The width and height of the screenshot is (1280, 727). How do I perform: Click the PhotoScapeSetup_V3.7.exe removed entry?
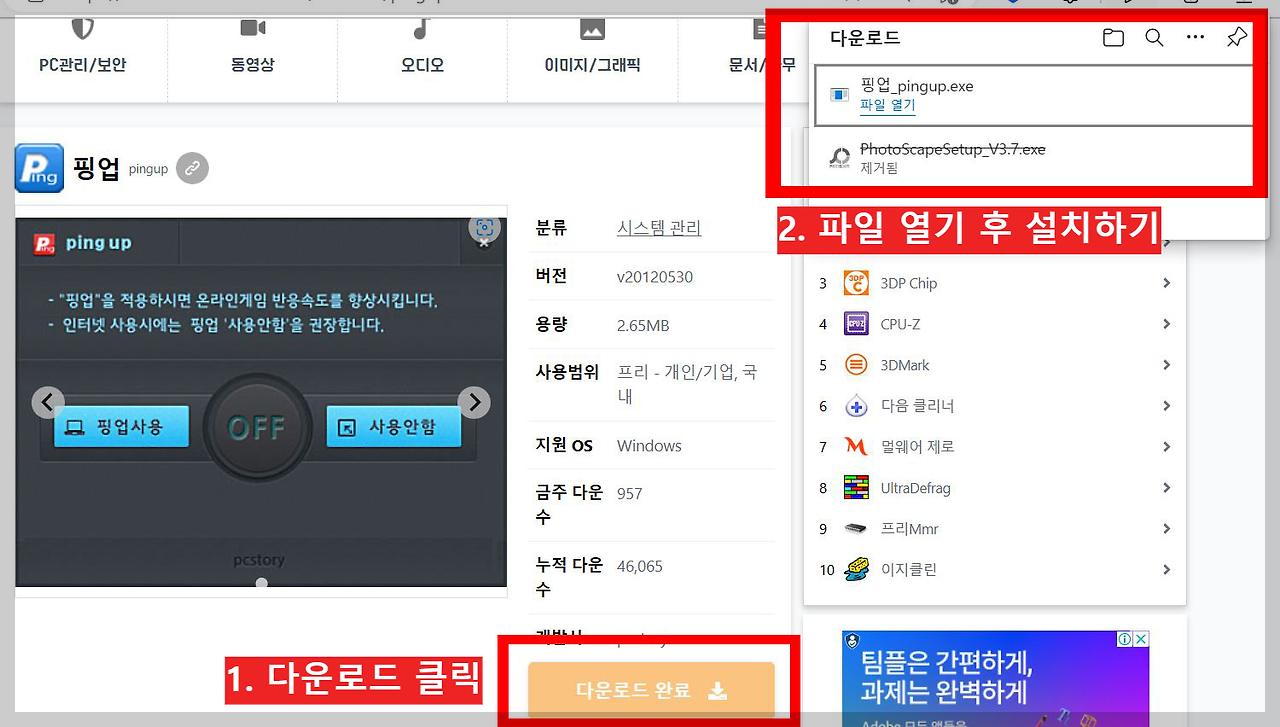[1033, 157]
